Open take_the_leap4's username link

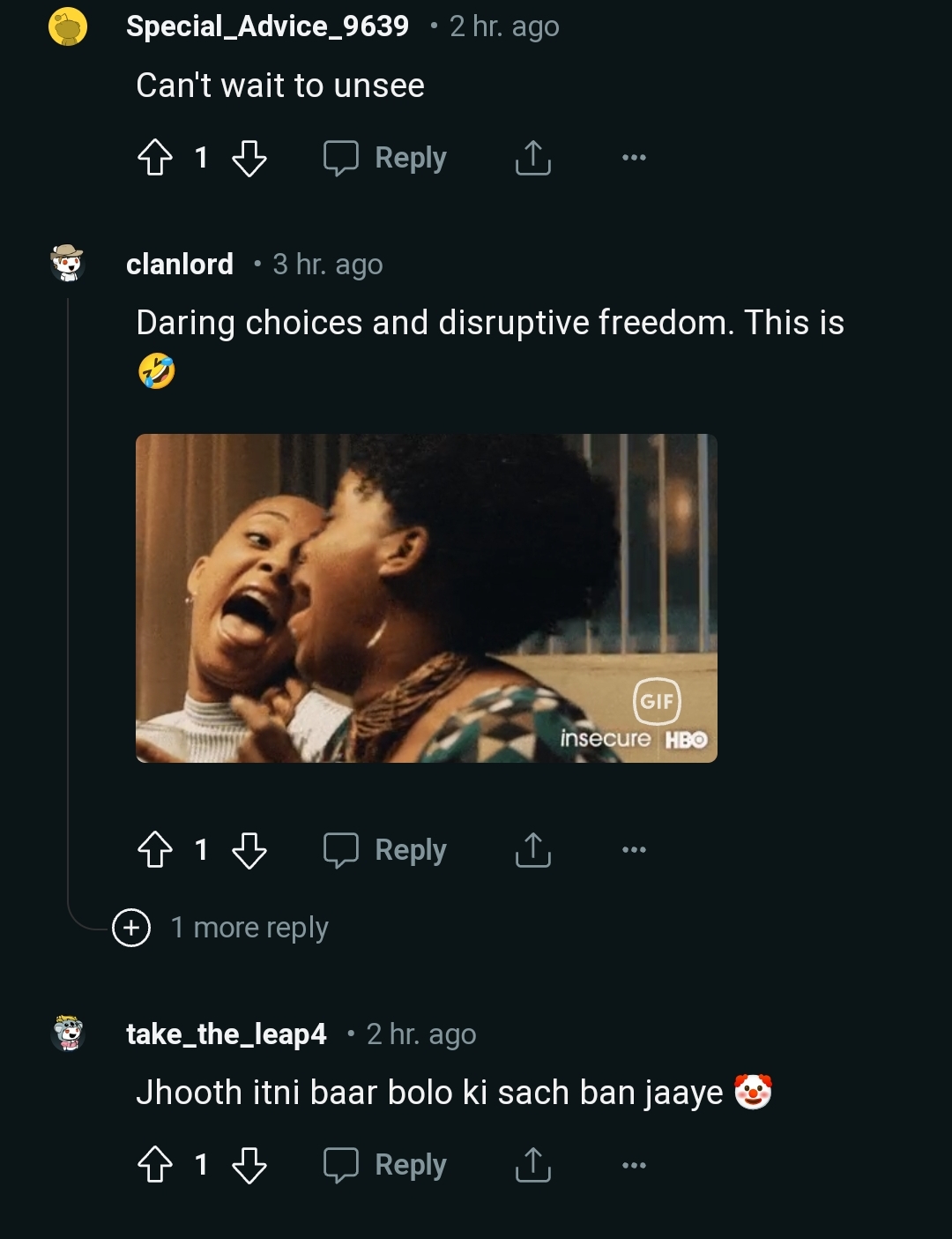tap(227, 1034)
